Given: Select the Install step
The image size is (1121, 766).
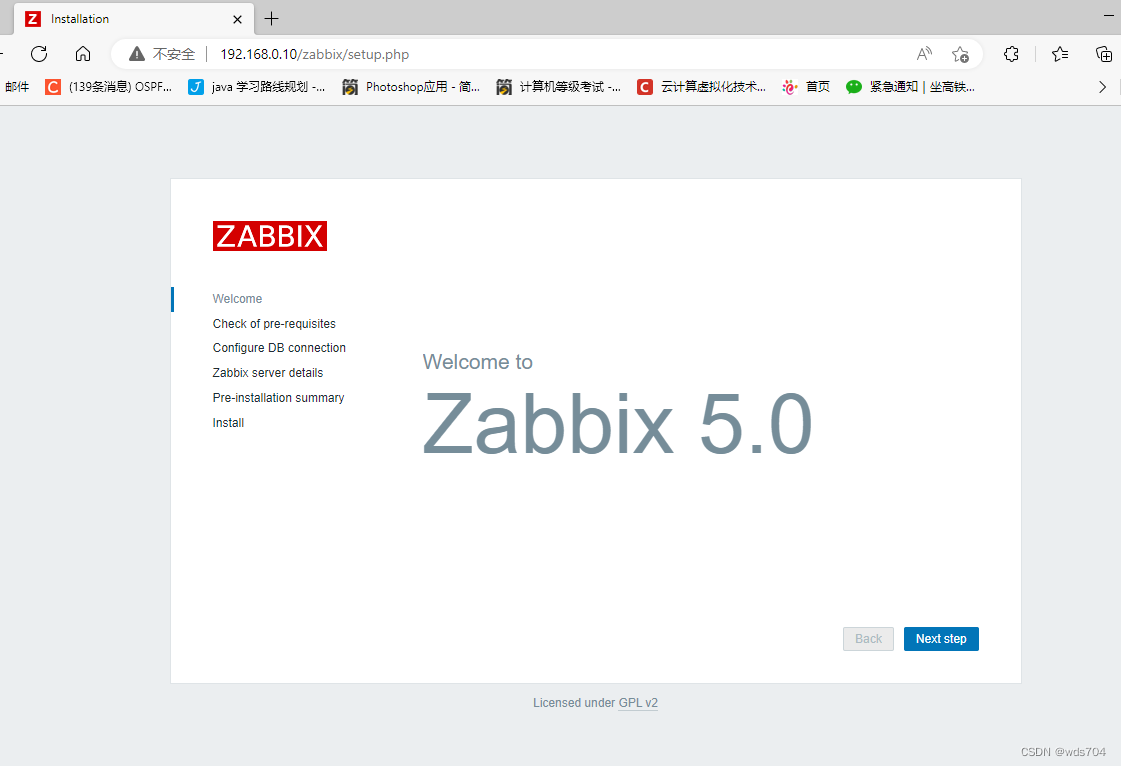Looking at the screenshot, I should pos(228,423).
